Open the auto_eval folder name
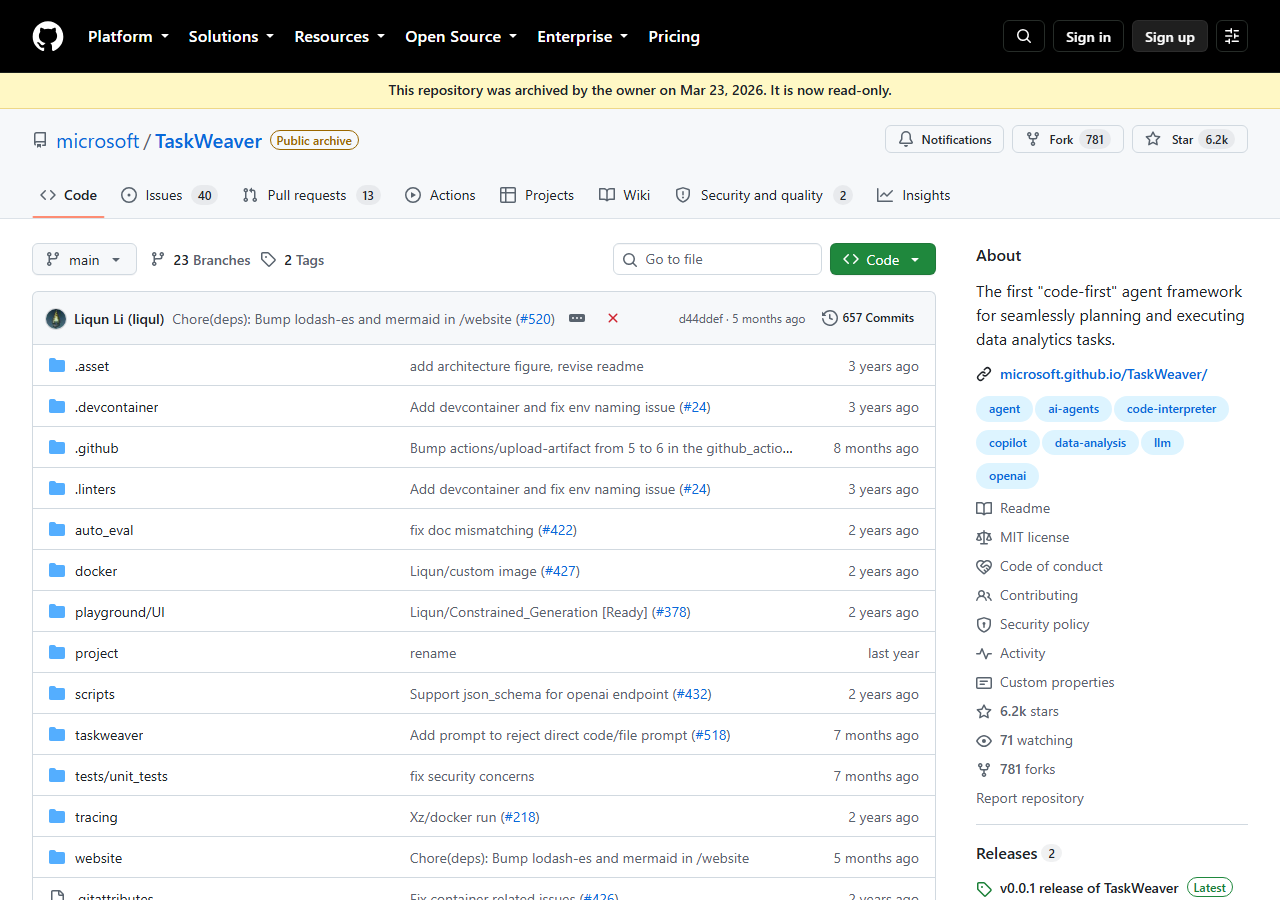The image size is (1280, 900). point(104,530)
